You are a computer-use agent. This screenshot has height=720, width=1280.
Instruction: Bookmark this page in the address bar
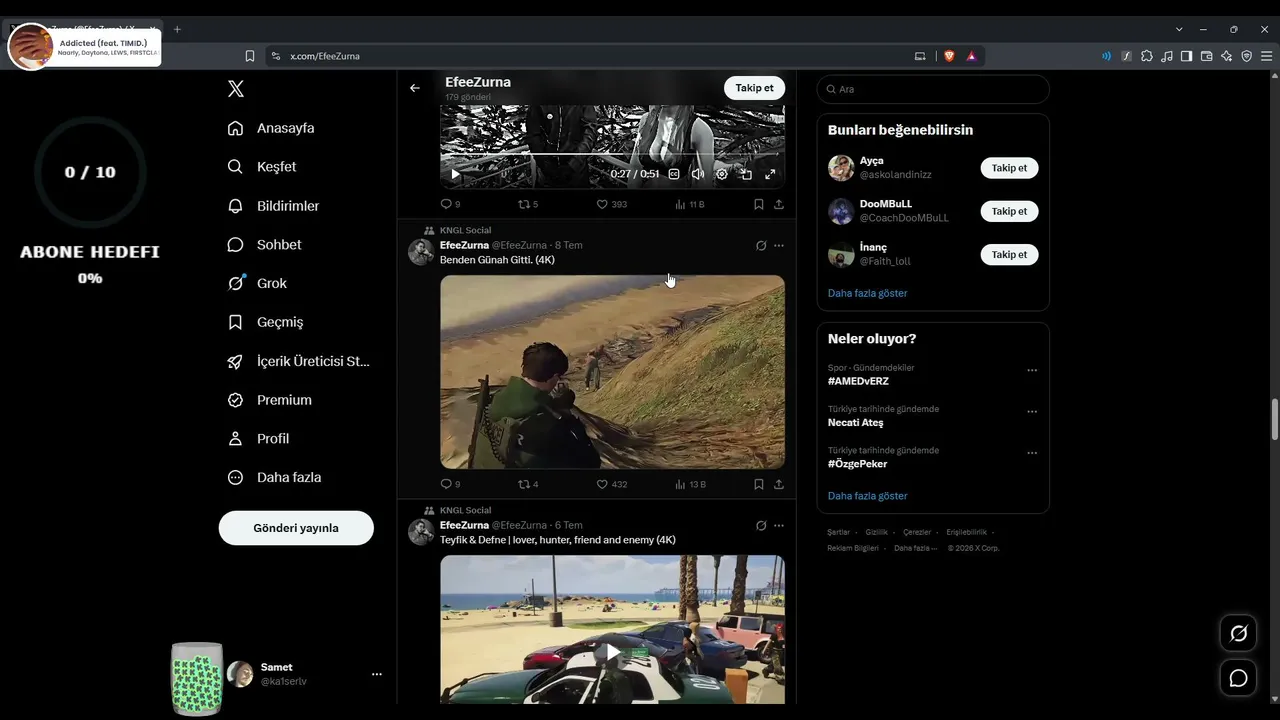250,56
